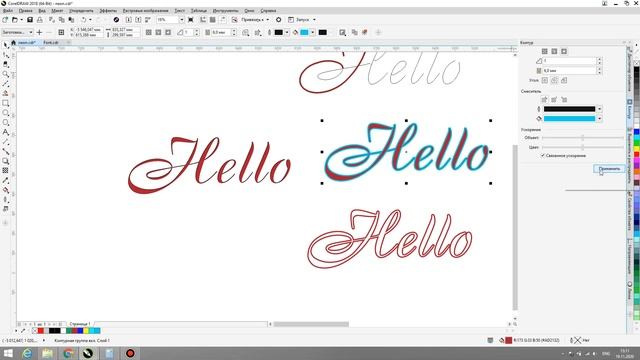This screenshot has height=360, width=640.
Task: Click the horizontal scrollbar thumb
Action: point(311,324)
